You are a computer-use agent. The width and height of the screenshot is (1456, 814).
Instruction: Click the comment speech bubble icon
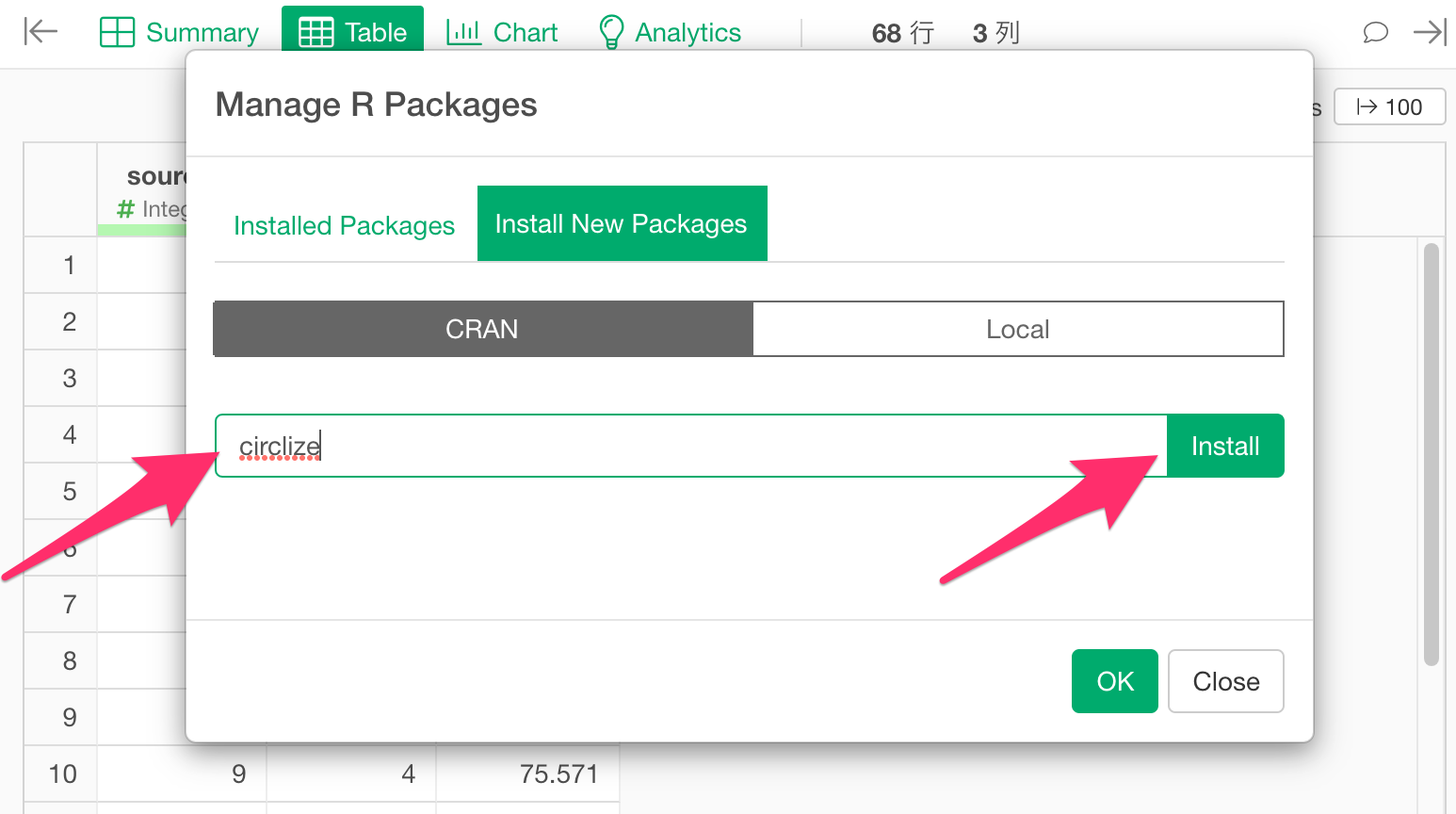tap(1375, 32)
